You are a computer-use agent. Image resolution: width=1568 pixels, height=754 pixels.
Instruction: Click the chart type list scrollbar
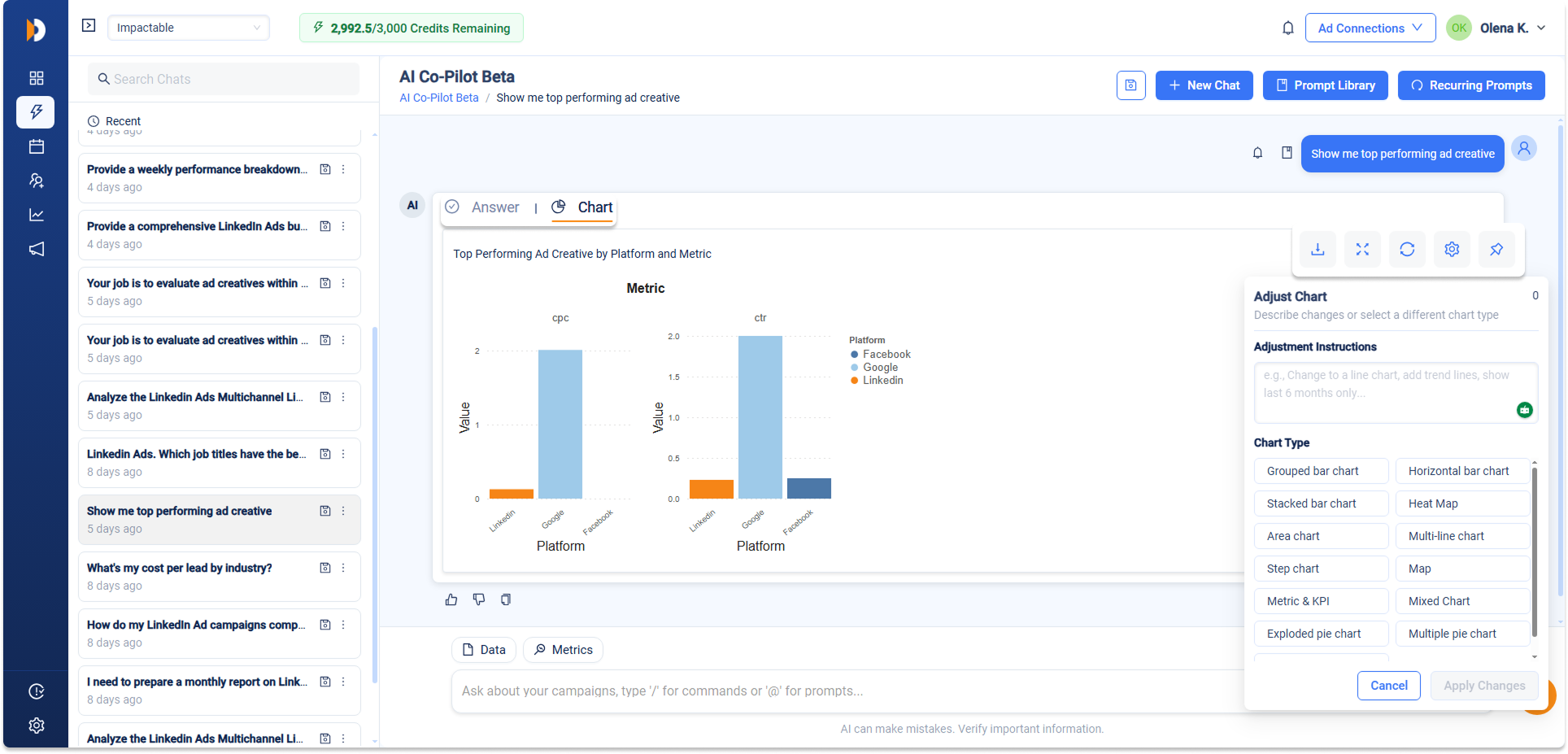[1534, 553]
